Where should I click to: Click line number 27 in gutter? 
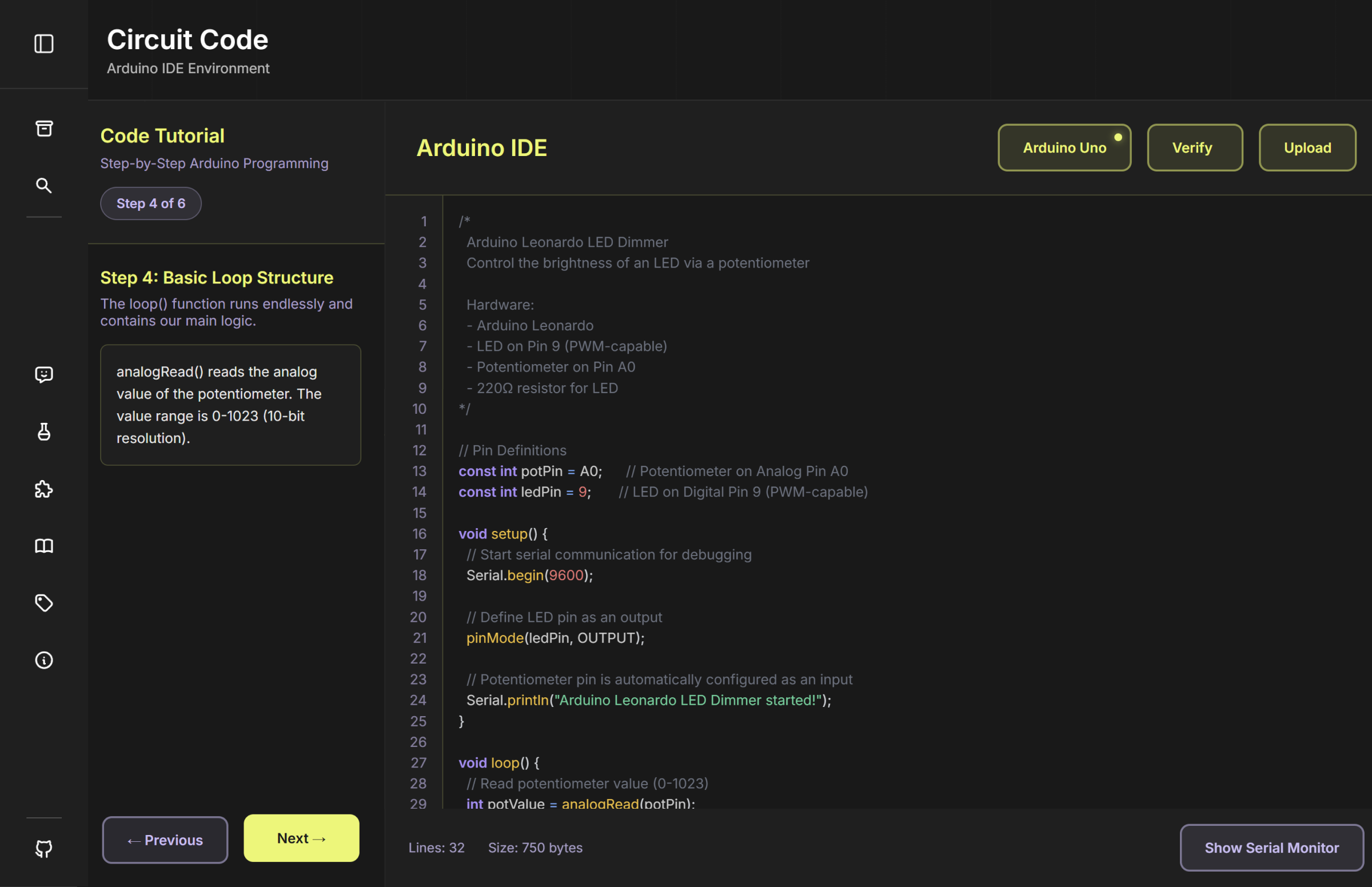click(418, 762)
